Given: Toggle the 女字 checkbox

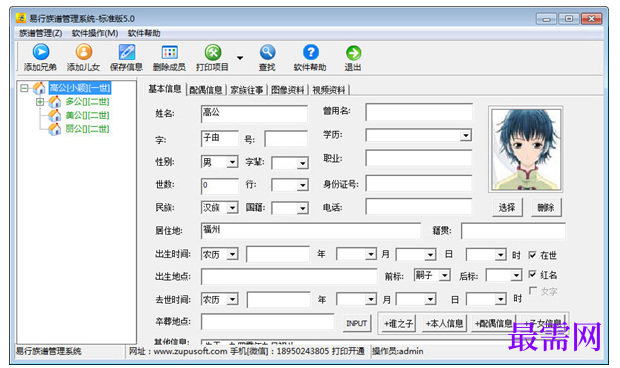Looking at the screenshot, I should 533,291.
